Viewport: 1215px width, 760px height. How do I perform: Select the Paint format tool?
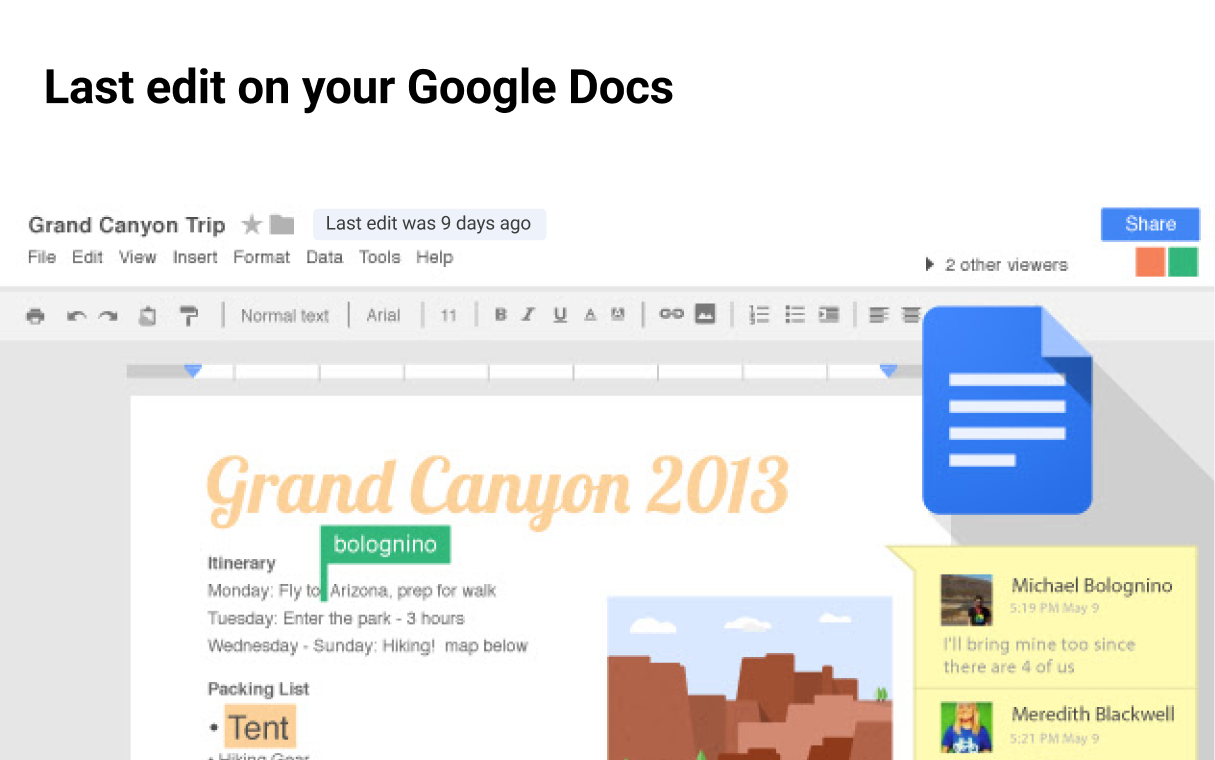[x=188, y=316]
